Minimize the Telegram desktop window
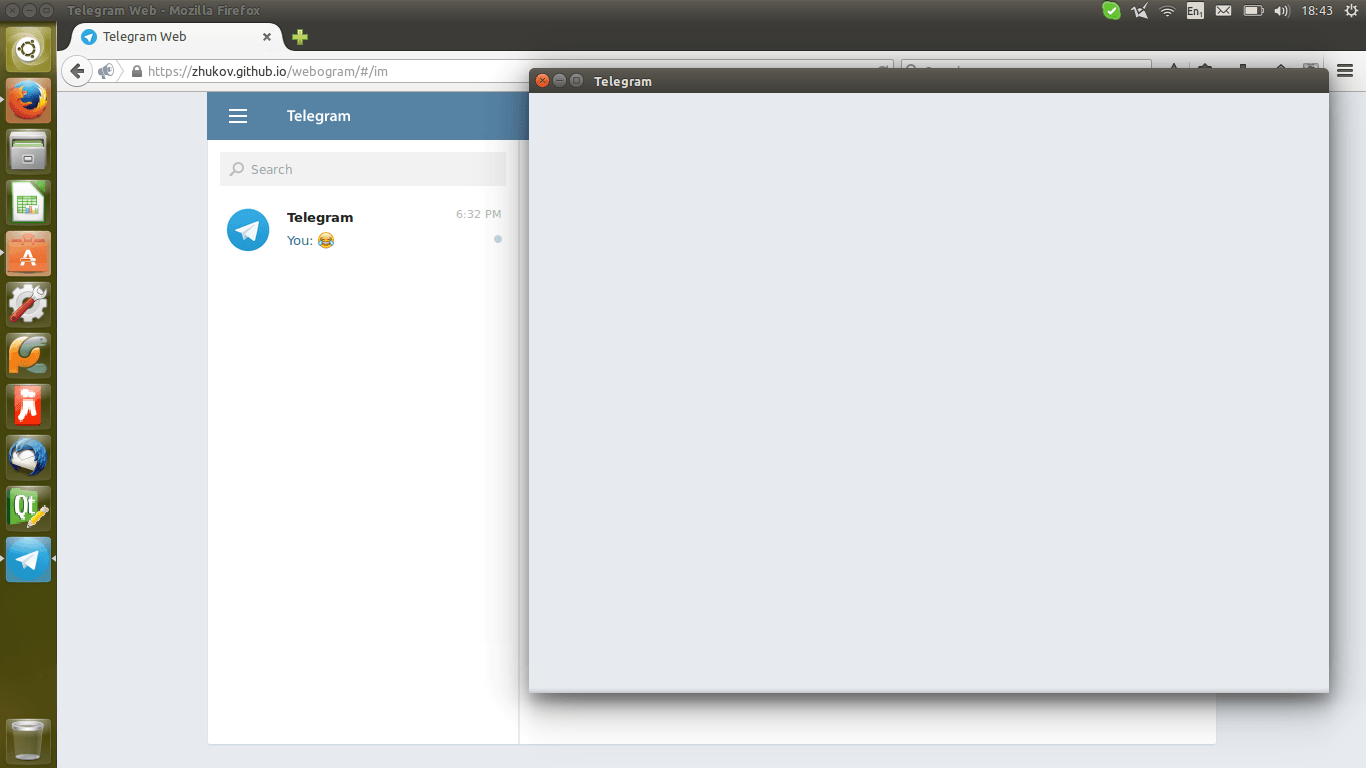This screenshot has height=768, width=1366. (560, 81)
